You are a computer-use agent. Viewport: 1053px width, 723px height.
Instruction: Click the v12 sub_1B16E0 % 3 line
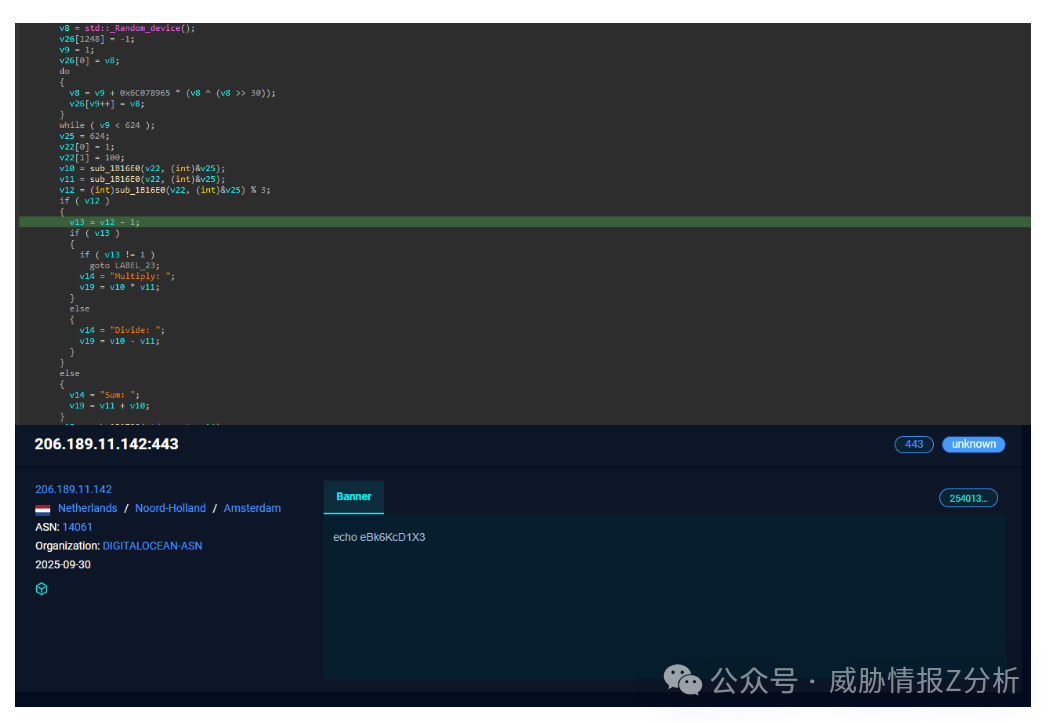[165, 190]
